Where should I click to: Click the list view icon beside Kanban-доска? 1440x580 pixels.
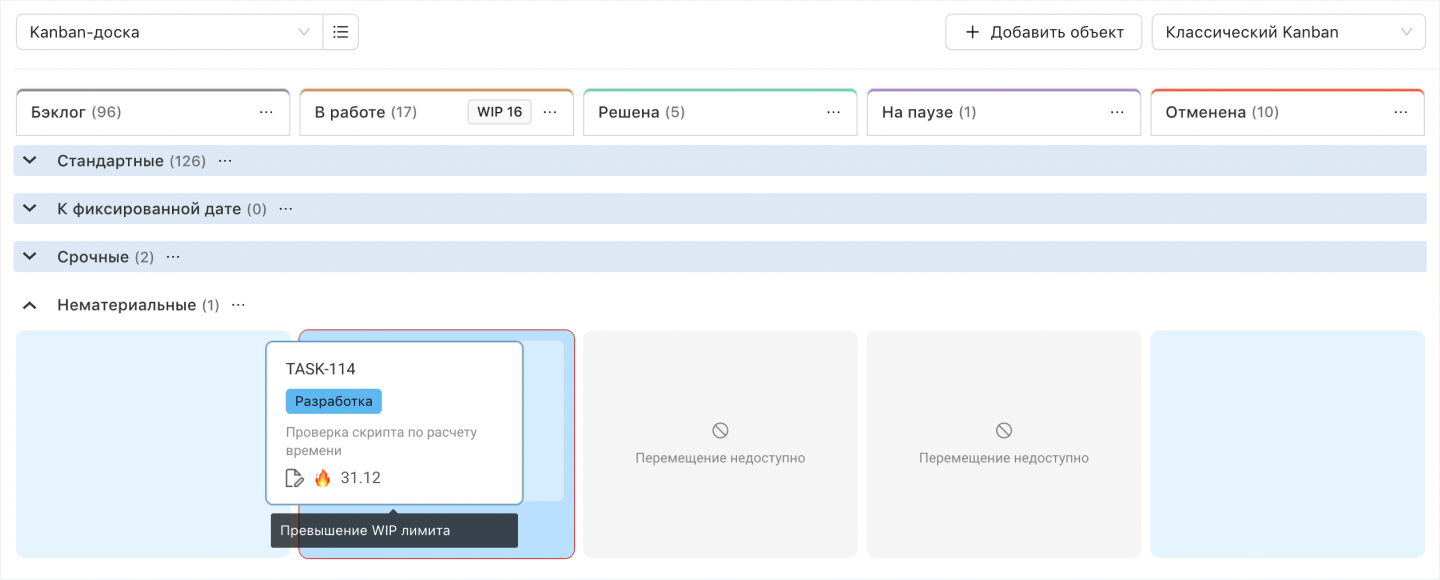click(x=340, y=32)
